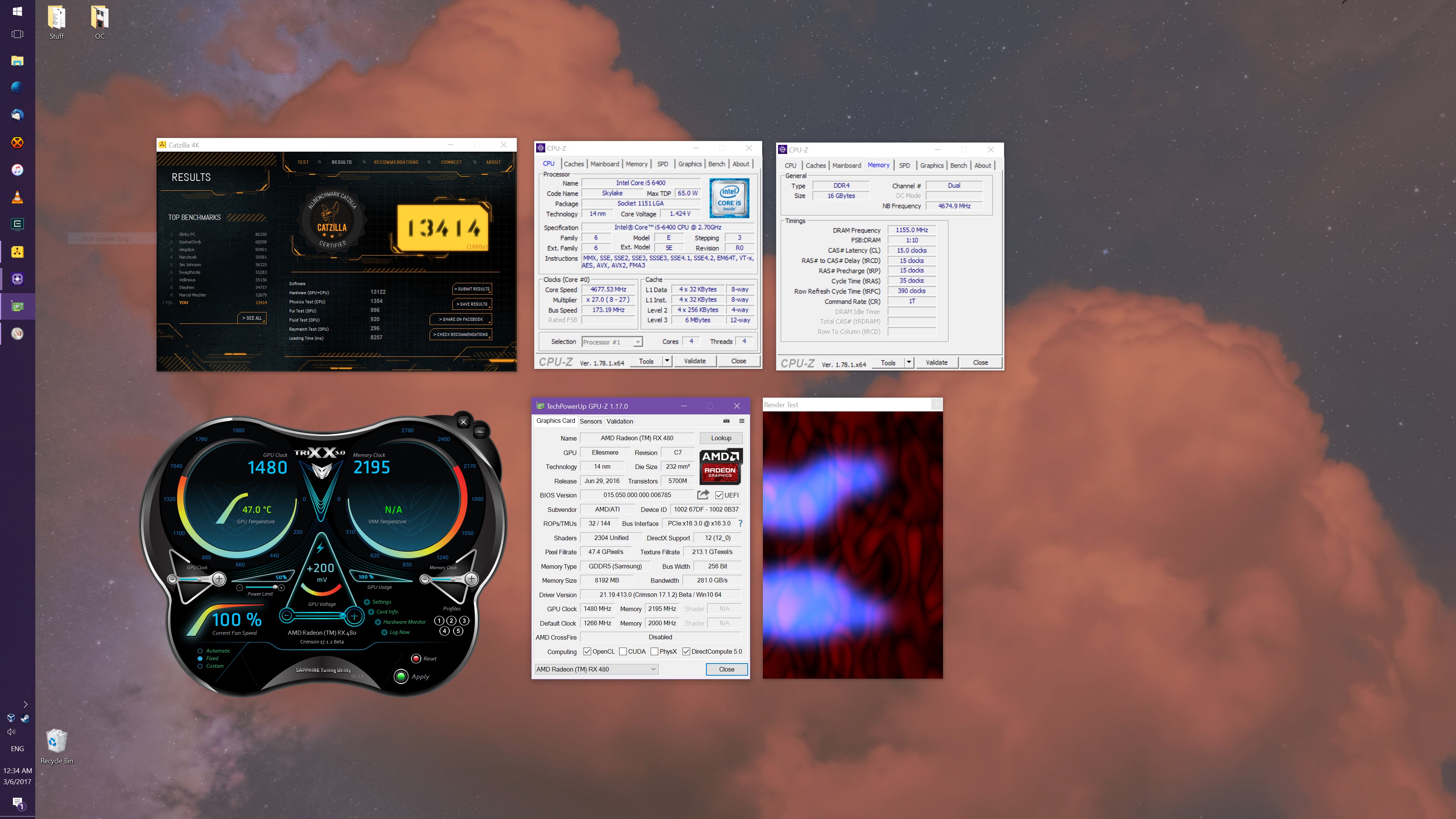Click the AMD Radeon Graphics logo
Image resolution: width=1456 pixels, height=819 pixels.
tap(721, 467)
